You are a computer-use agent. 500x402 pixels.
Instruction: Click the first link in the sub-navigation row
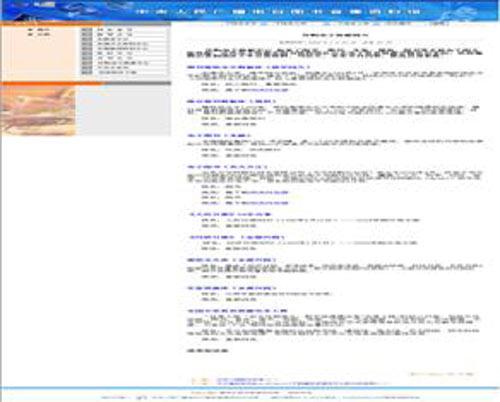(x=241, y=24)
